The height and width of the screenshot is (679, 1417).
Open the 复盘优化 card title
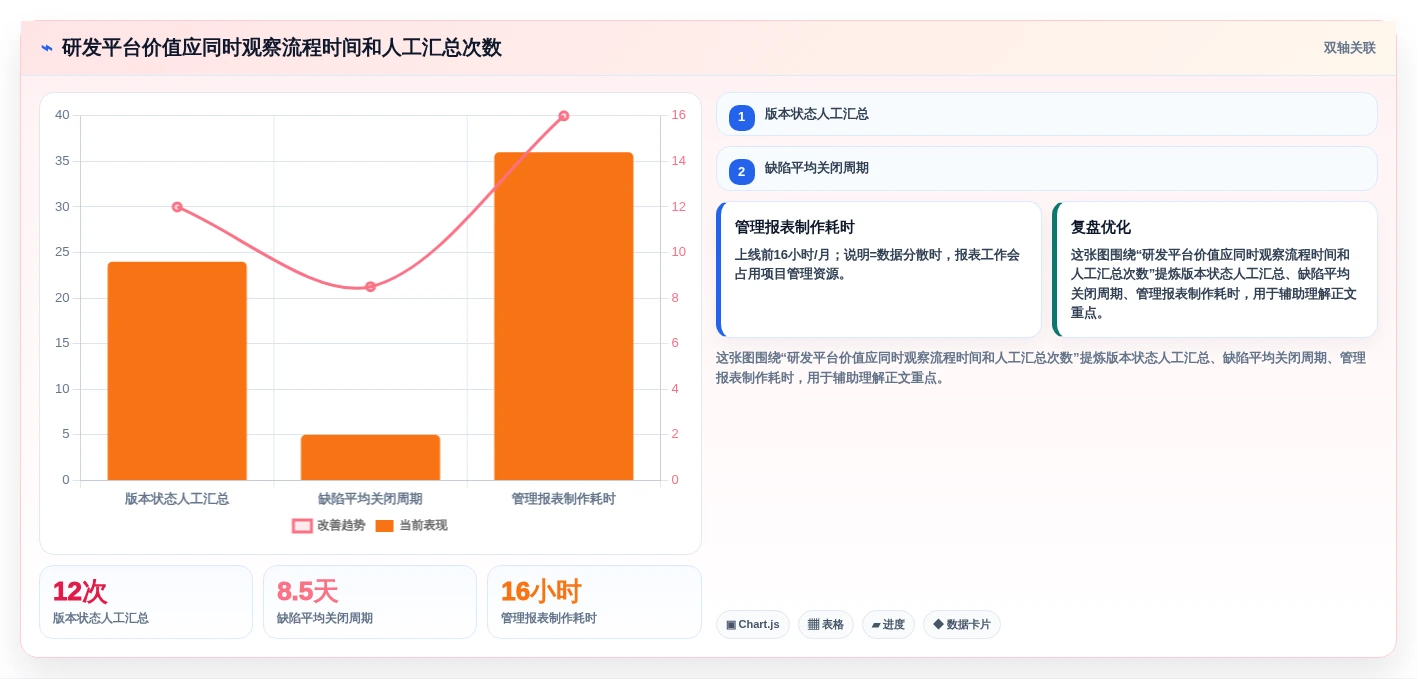[1101, 227]
